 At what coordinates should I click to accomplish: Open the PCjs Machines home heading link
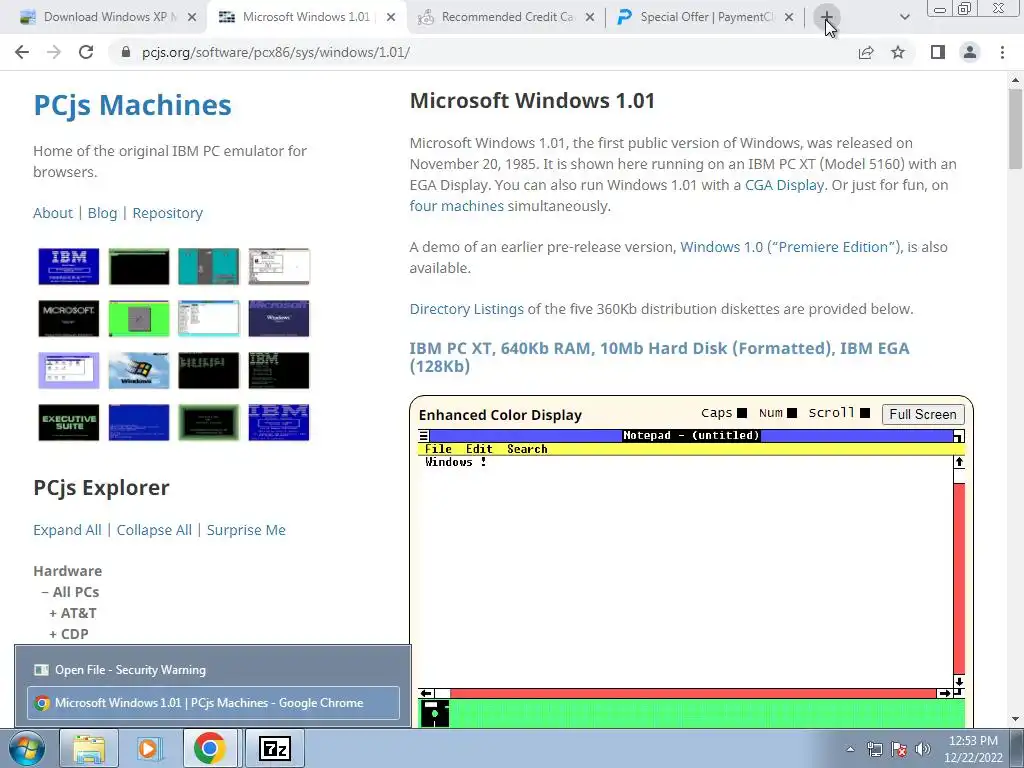point(132,105)
